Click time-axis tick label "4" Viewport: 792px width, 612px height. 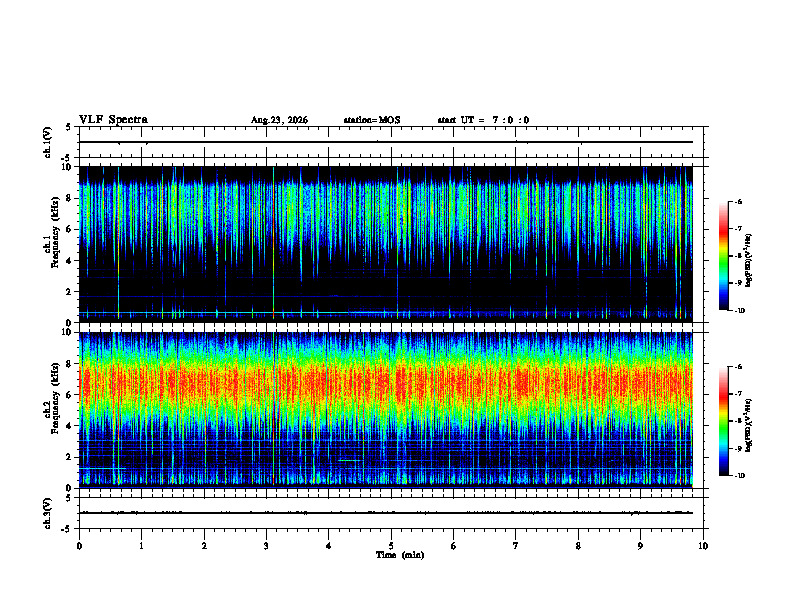(329, 546)
